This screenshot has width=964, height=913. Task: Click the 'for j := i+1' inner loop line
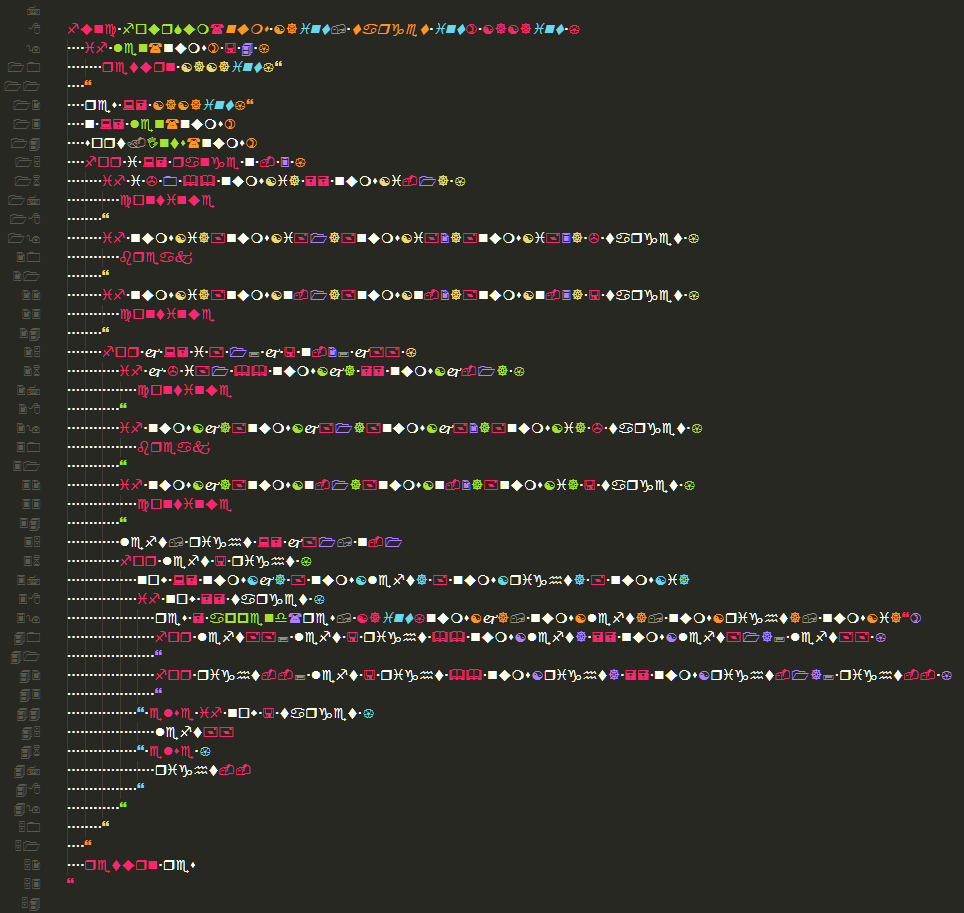[x=260, y=352]
